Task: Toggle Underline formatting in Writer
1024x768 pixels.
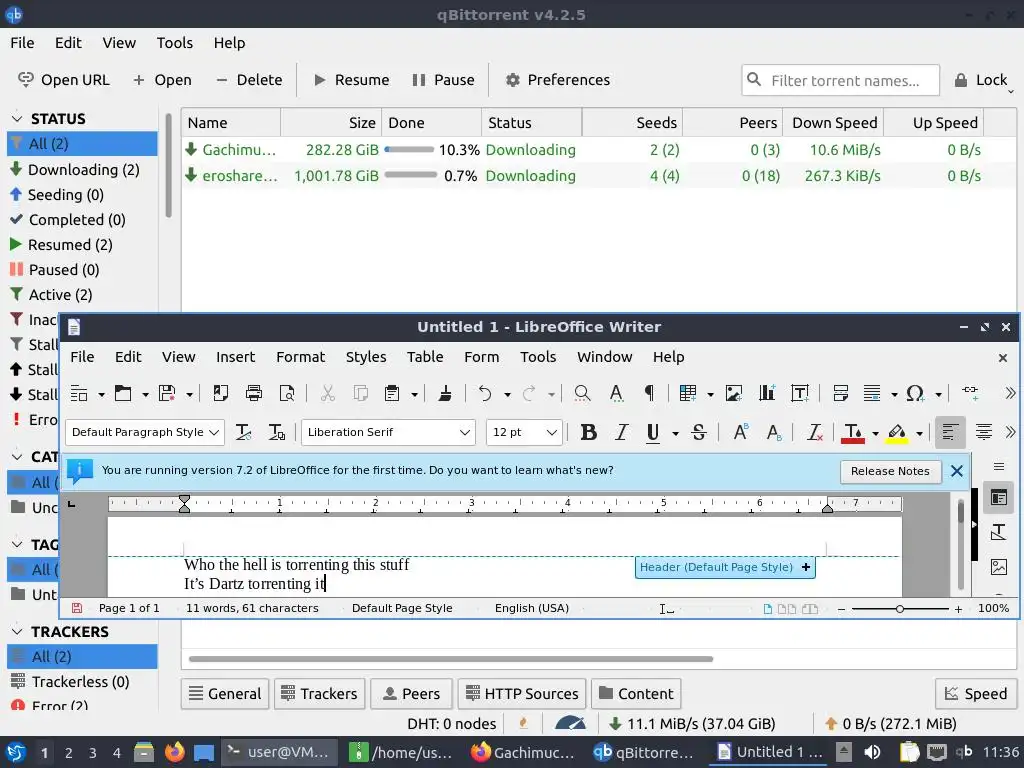Action: coord(652,432)
